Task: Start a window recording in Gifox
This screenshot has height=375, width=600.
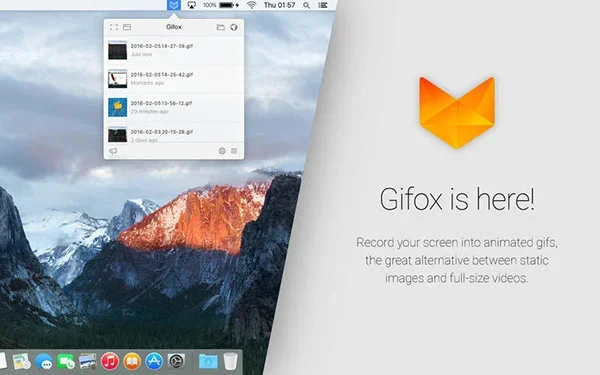Action: (x=127, y=27)
